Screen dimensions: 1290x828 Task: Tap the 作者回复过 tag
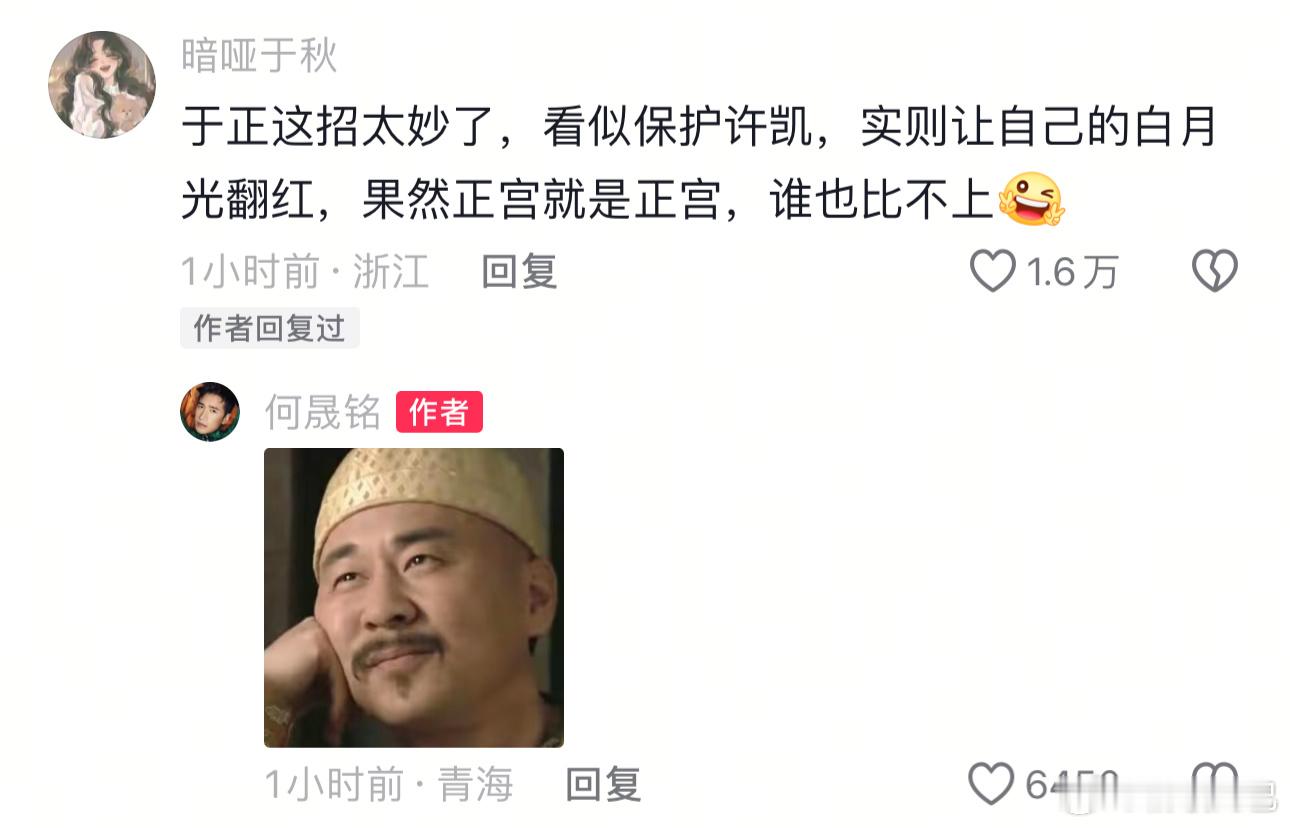click(x=269, y=328)
